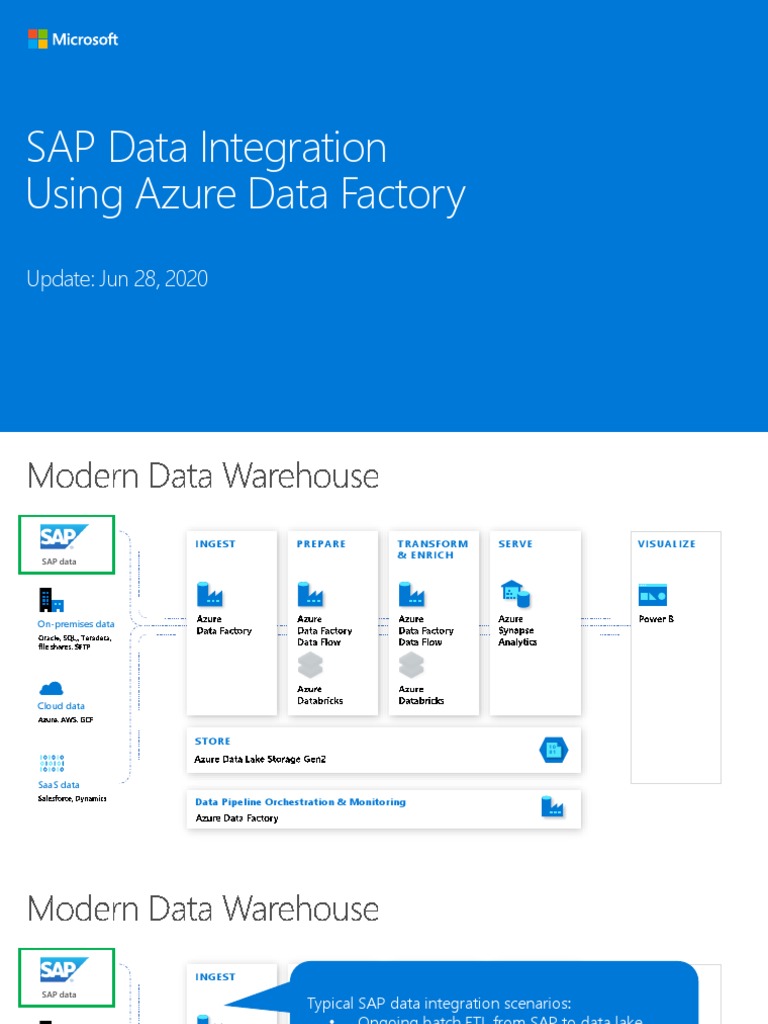Click the Power BI icon under VISUALIZE
This screenshot has width=768, height=1024.
653,595
